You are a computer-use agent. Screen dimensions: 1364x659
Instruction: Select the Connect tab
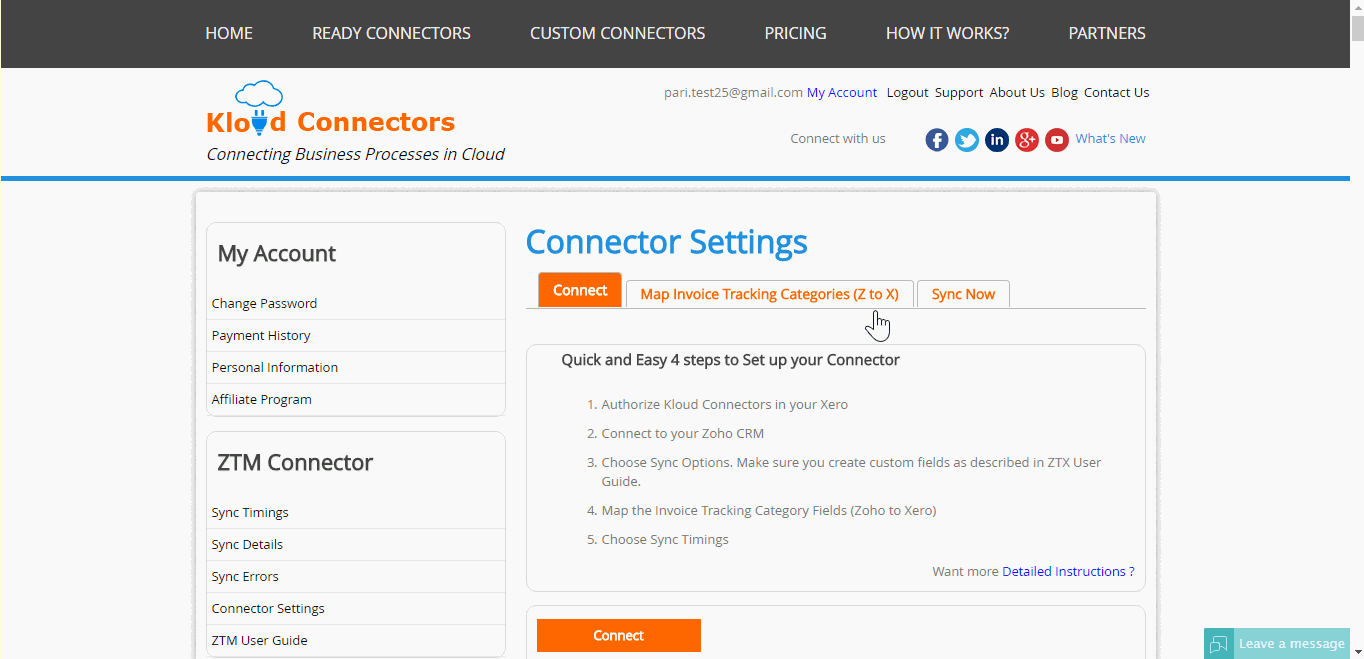[580, 290]
